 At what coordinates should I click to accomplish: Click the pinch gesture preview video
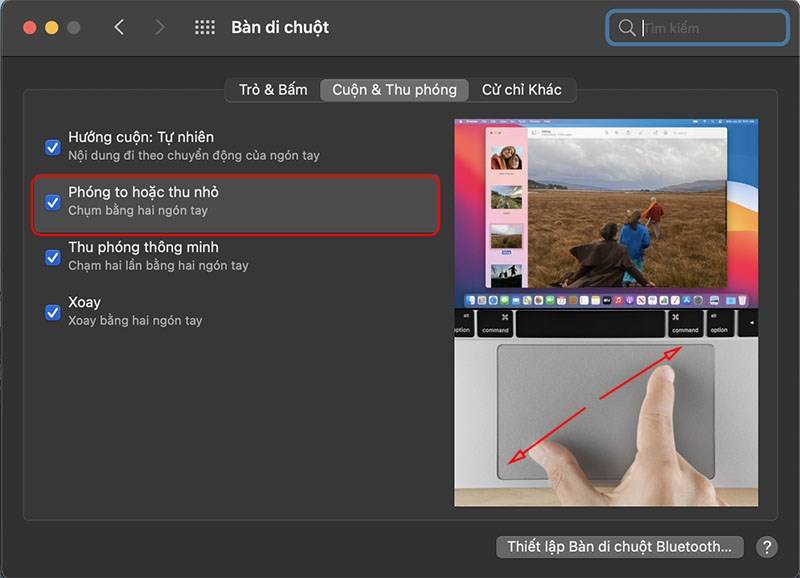pos(605,312)
